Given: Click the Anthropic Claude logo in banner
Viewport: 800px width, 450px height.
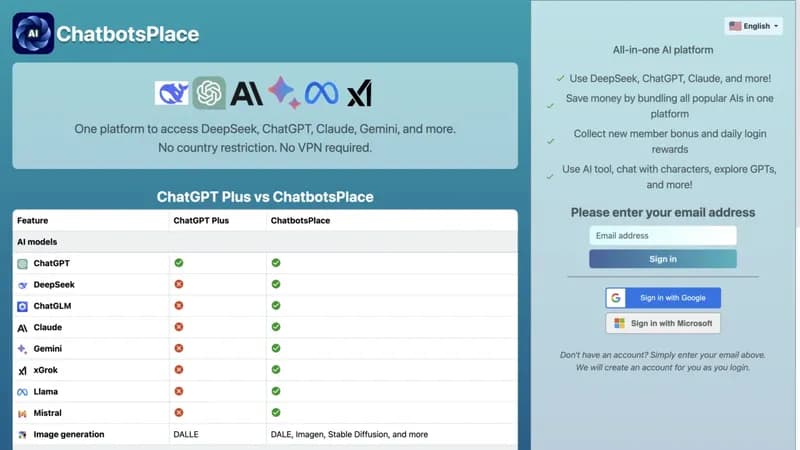Looking at the screenshot, I should point(246,93).
